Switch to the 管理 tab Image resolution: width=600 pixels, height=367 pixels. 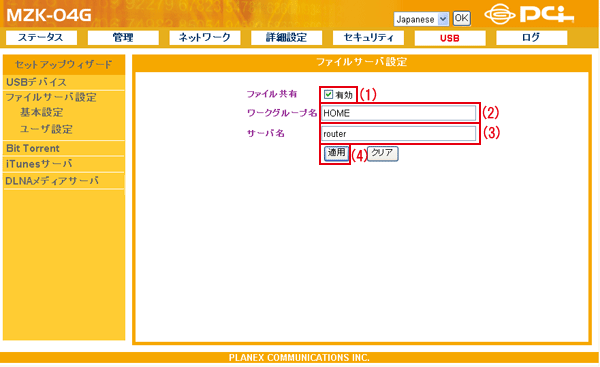point(123,38)
